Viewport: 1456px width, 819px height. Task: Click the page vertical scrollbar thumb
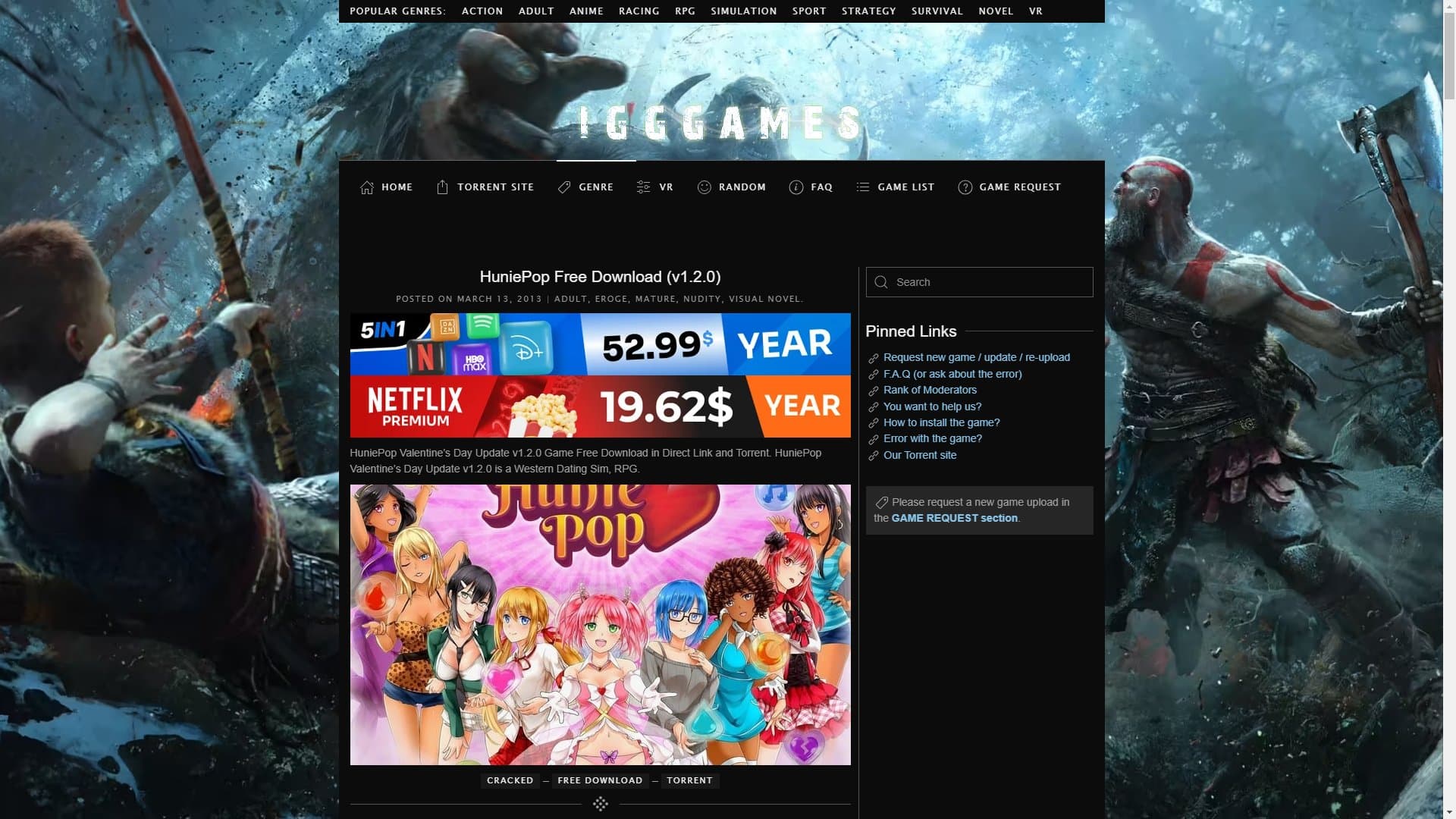coord(1449,55)
